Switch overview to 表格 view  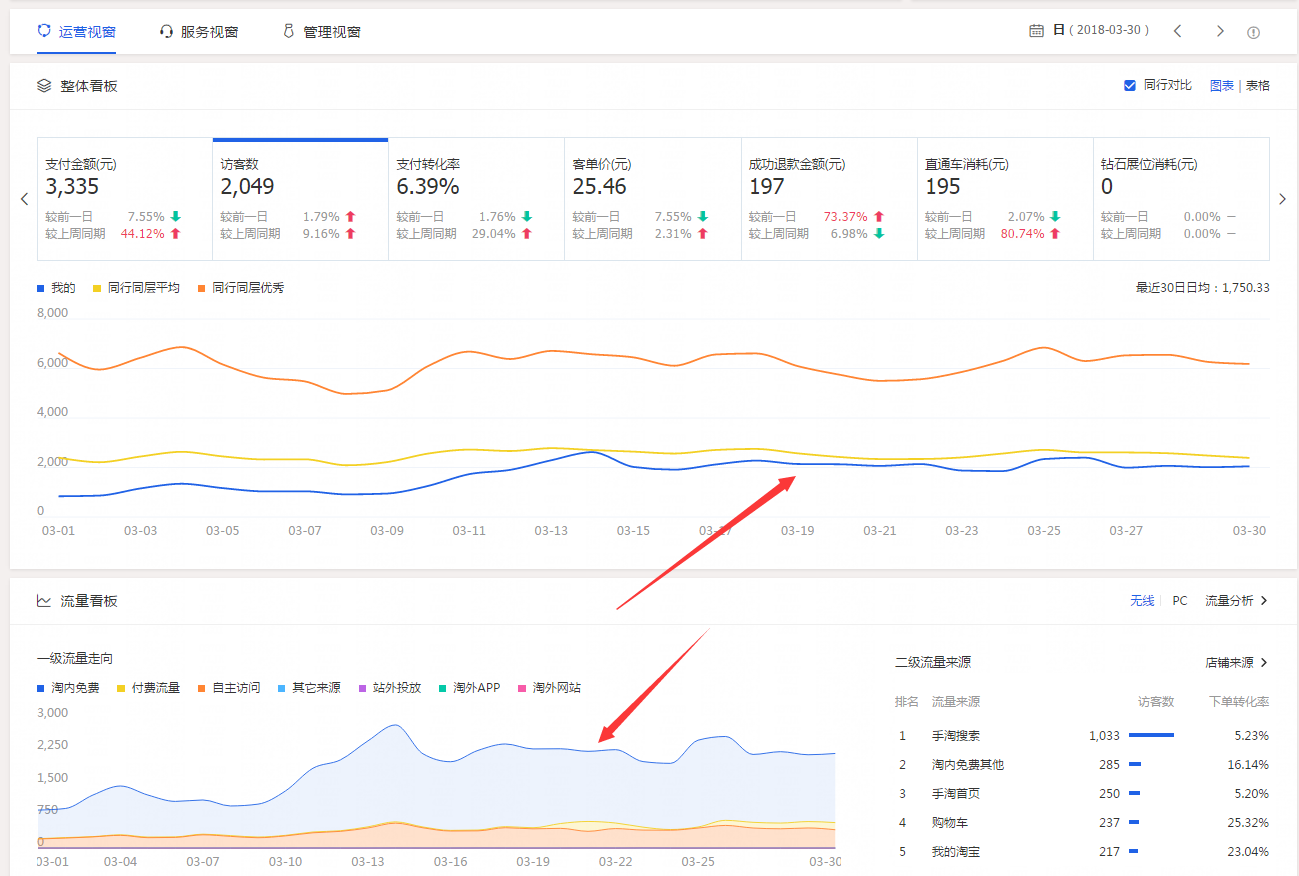(x=1257, y=86)
